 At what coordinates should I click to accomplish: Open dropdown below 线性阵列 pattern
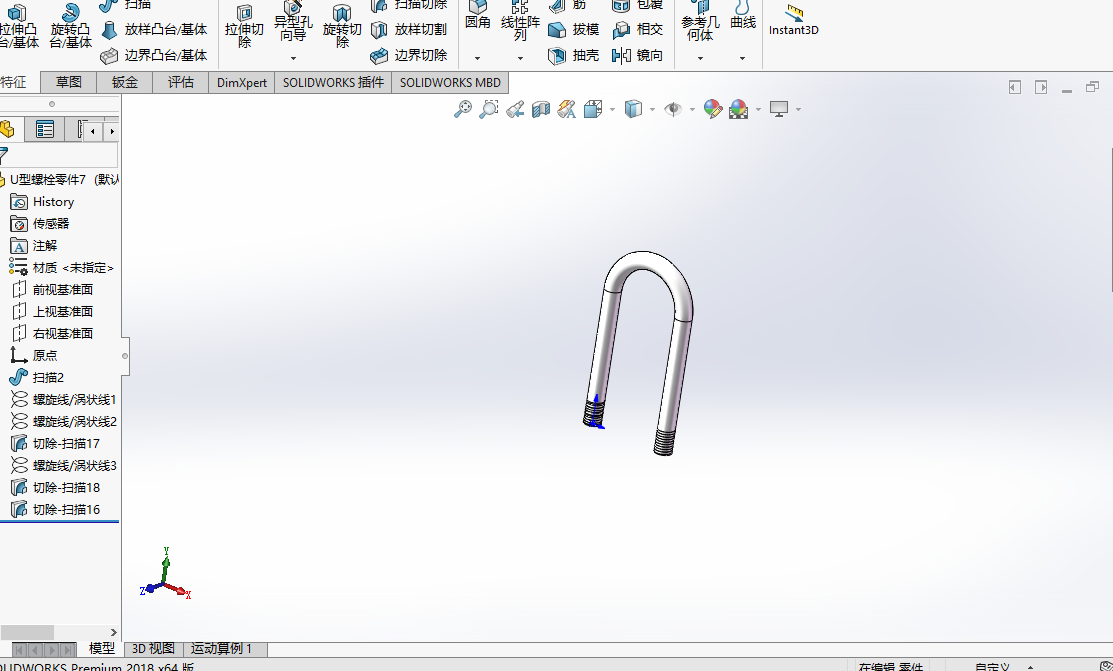520,58
